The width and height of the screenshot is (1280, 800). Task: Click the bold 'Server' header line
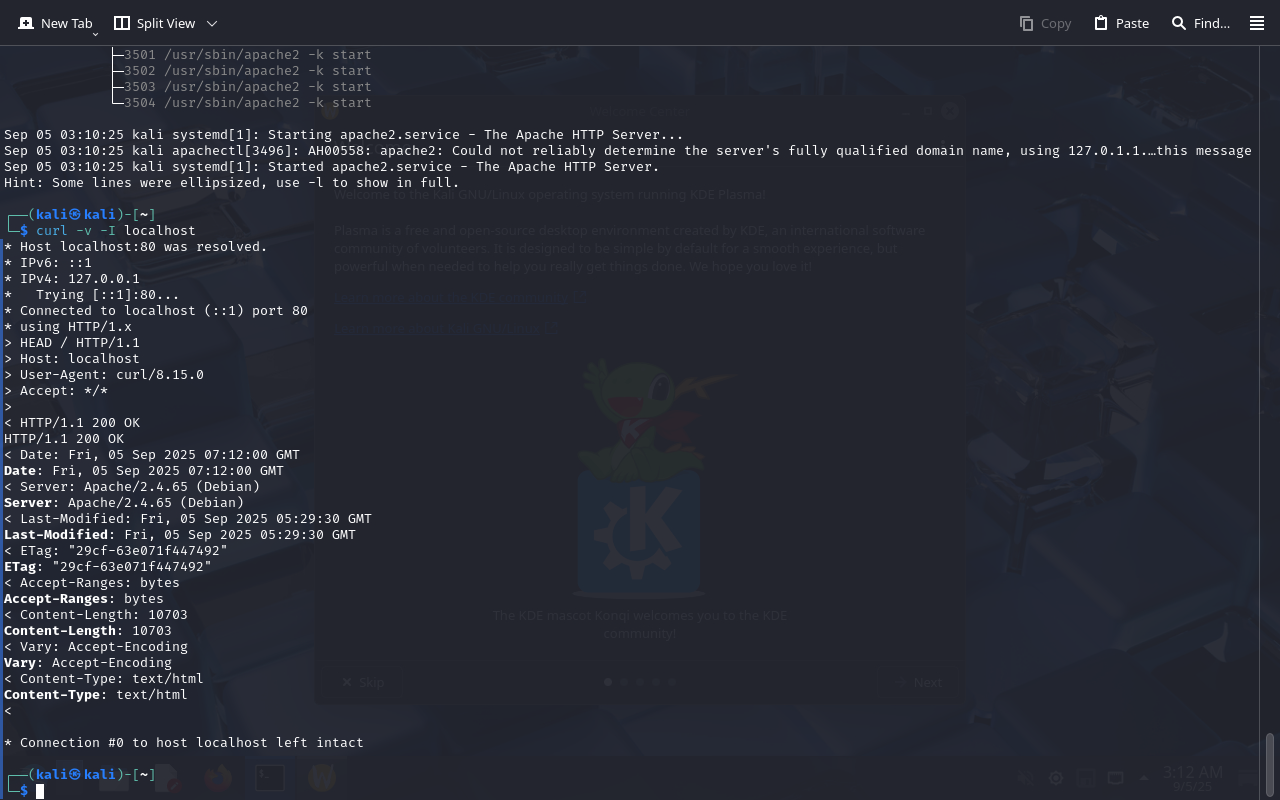124,503
